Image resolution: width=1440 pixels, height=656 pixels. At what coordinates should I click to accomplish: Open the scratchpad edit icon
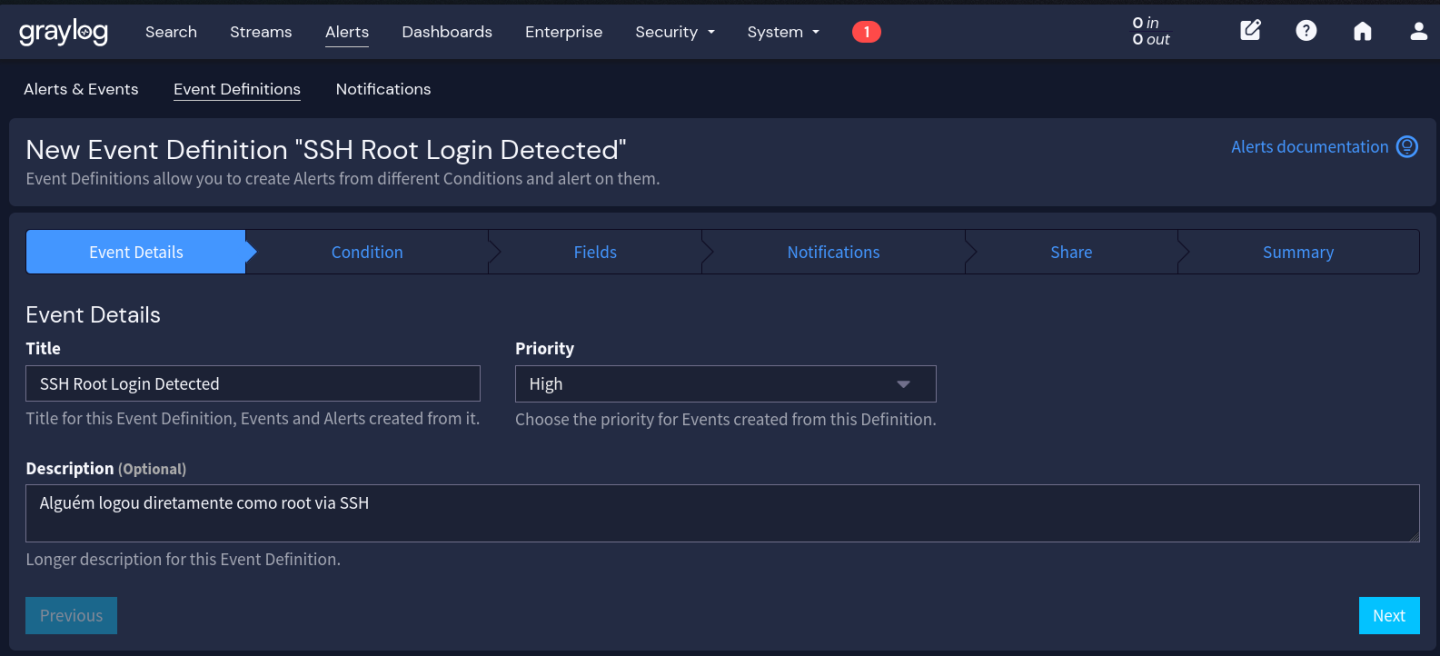click(x=1250, y=31)
